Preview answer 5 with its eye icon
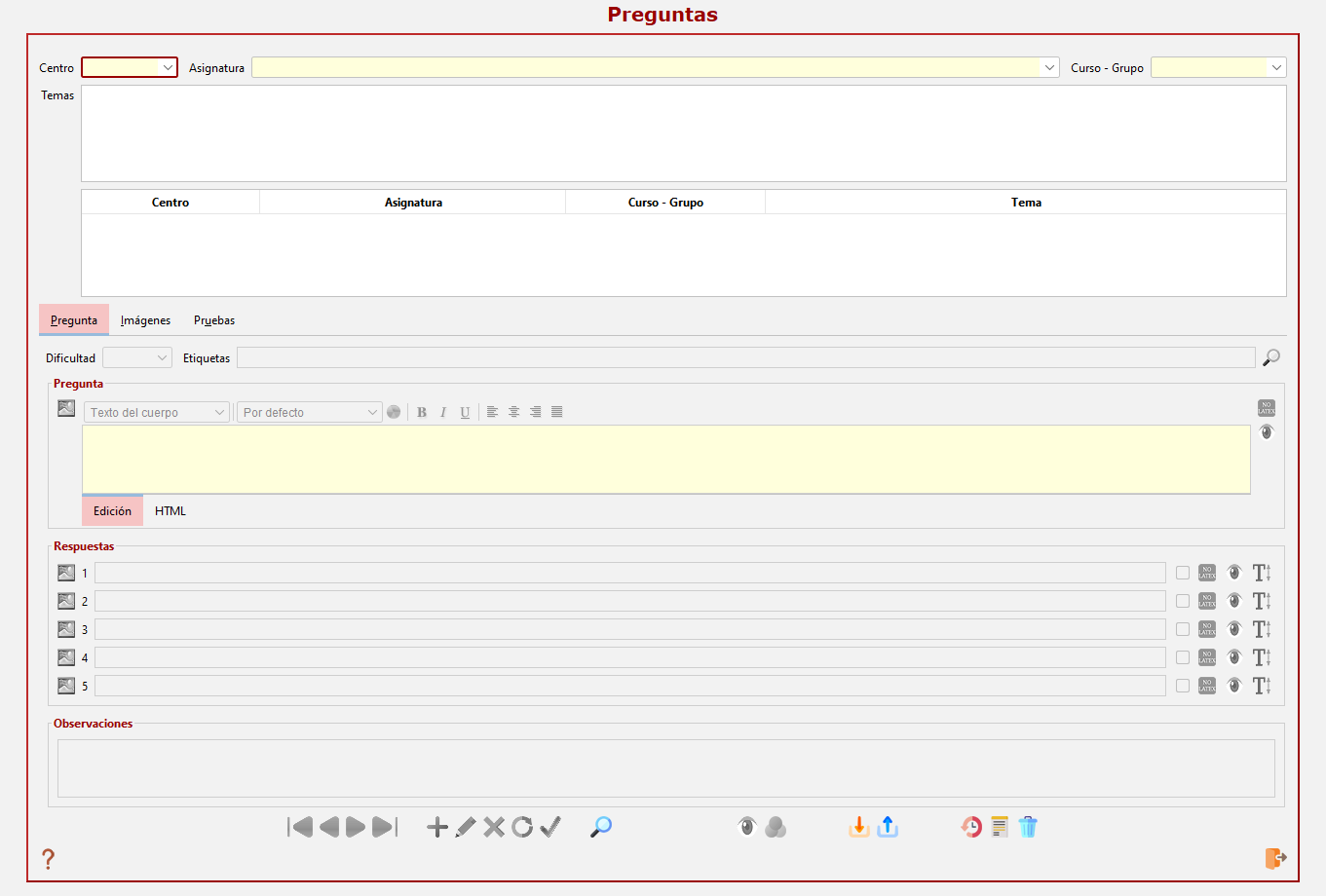Screen dimensions: 1326x896 point(1234,686)
